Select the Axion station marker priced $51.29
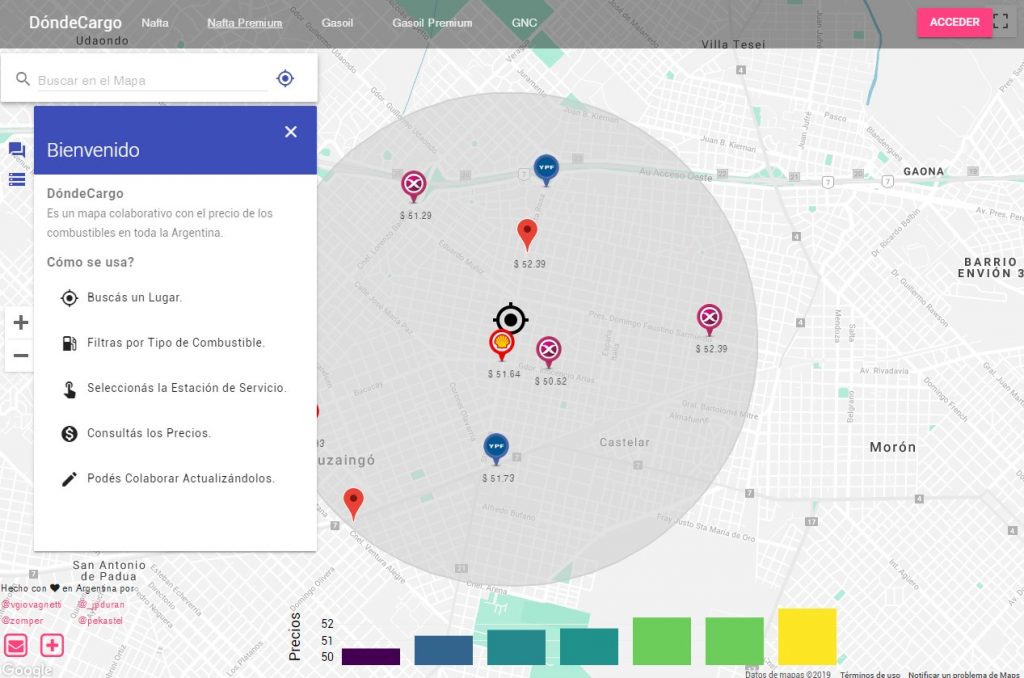 point(413,184)
